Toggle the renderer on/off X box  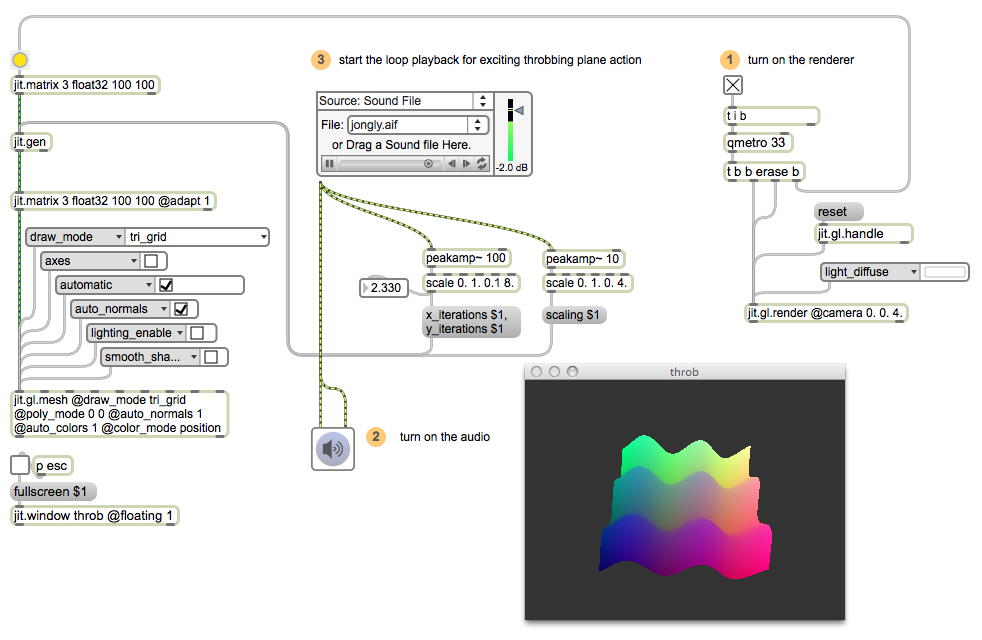(733, 86)
